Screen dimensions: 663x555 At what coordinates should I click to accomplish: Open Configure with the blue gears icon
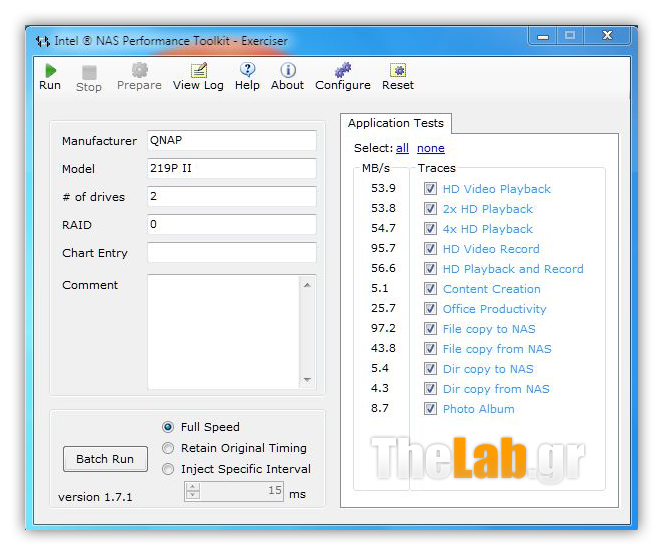[x=343, y=70]
